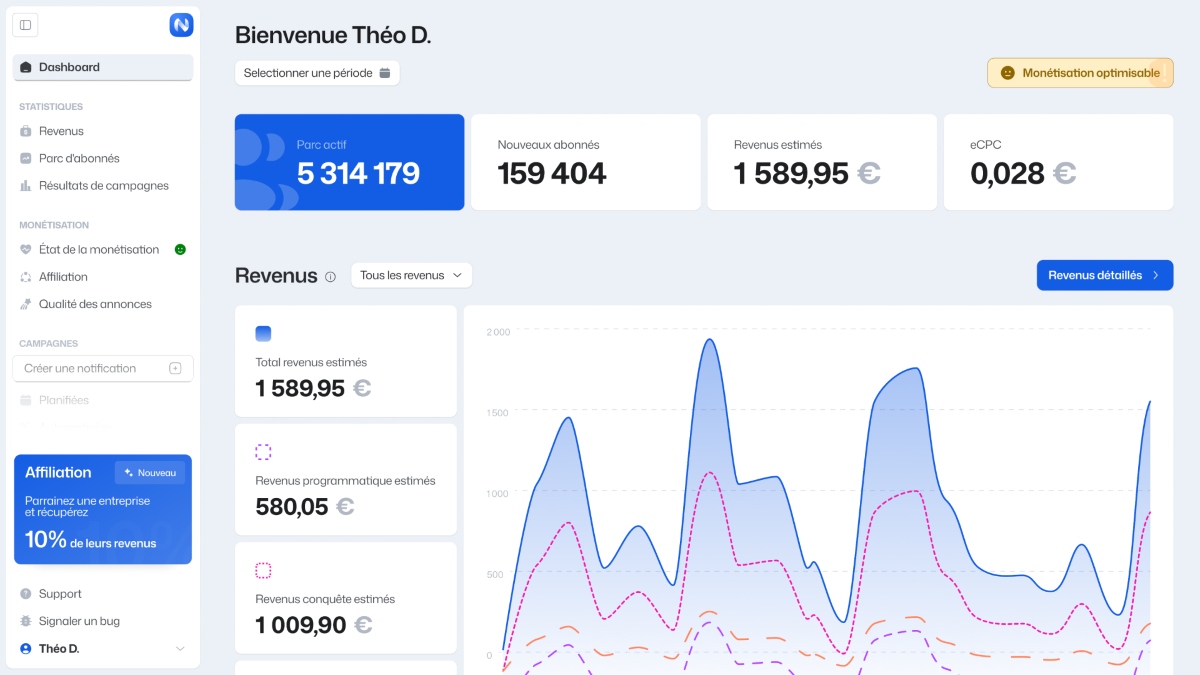
Task: Click the plus icon in Créer une notification
Action: [175, 368]
